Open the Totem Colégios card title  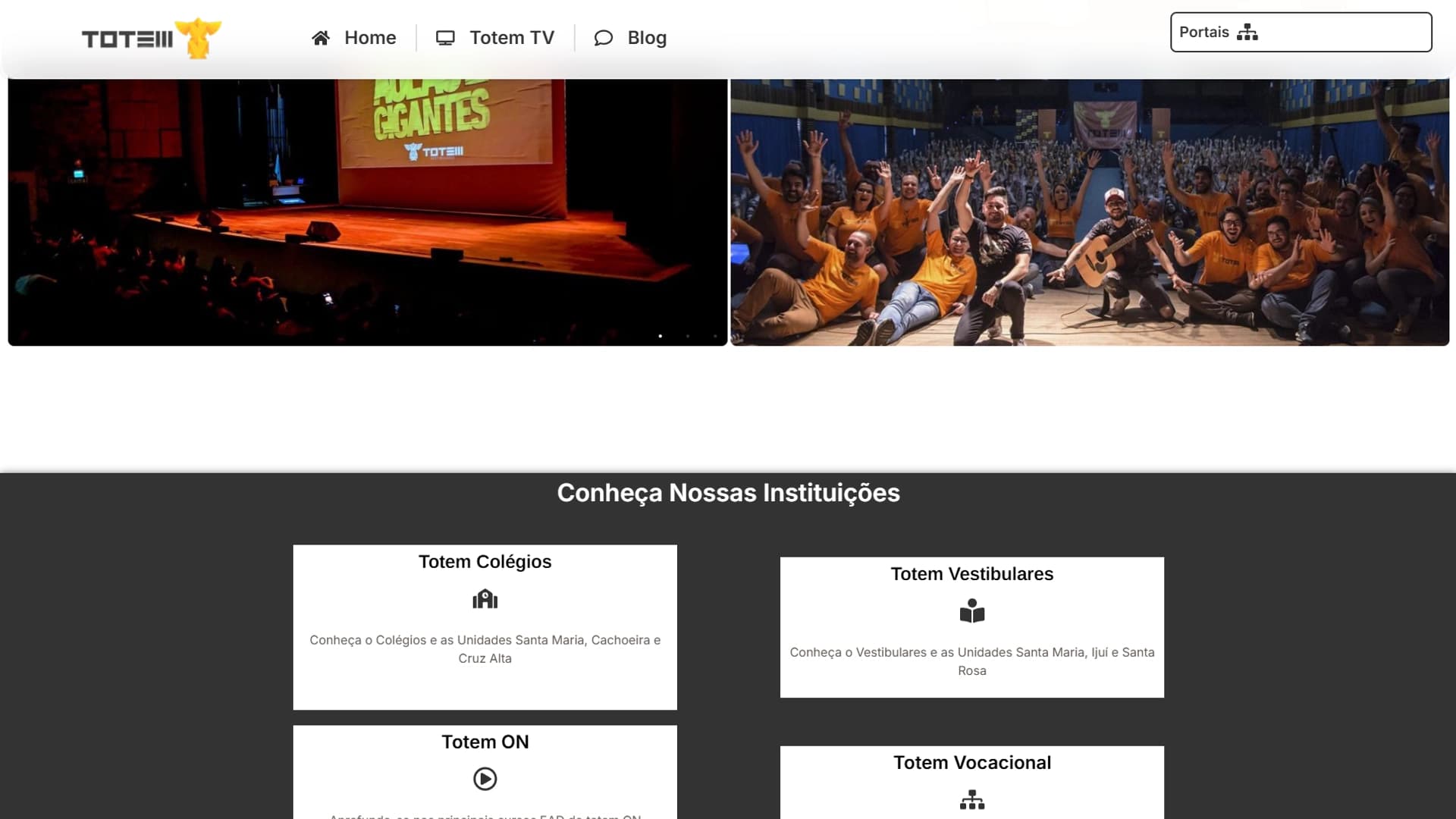pos(485,562)
